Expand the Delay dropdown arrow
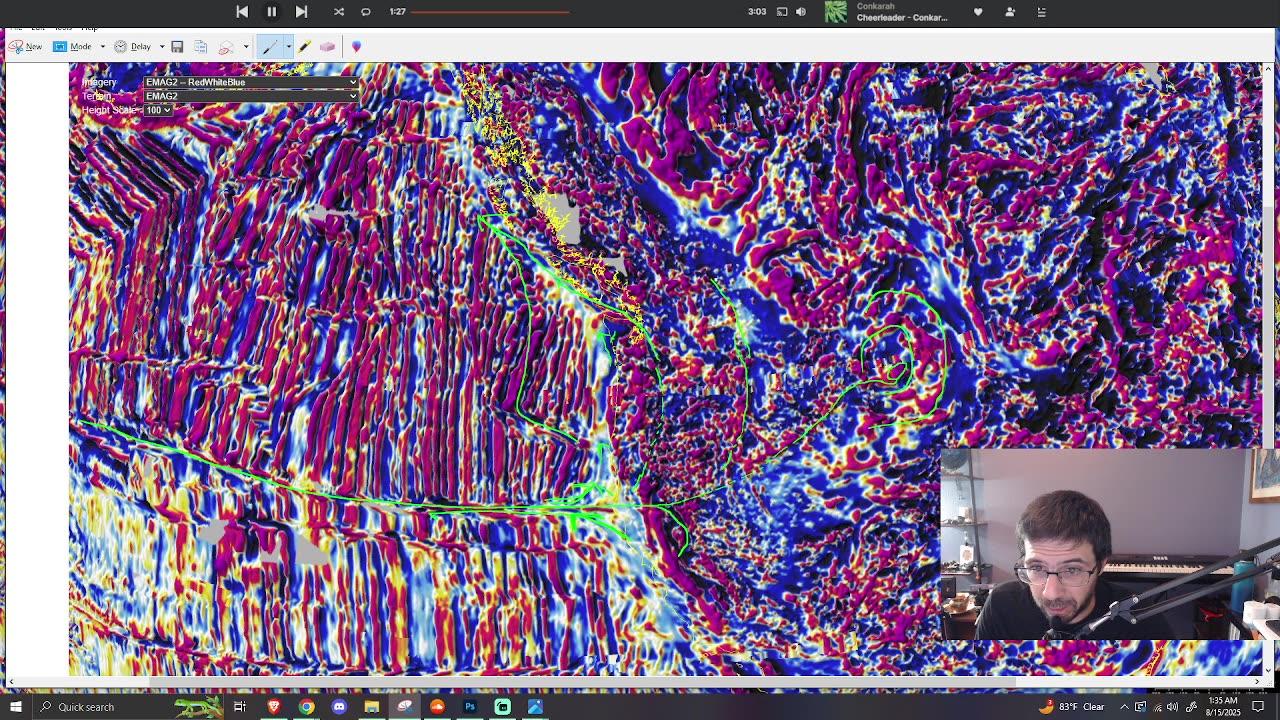The image size is (1280, 720). tap(162, 46)
